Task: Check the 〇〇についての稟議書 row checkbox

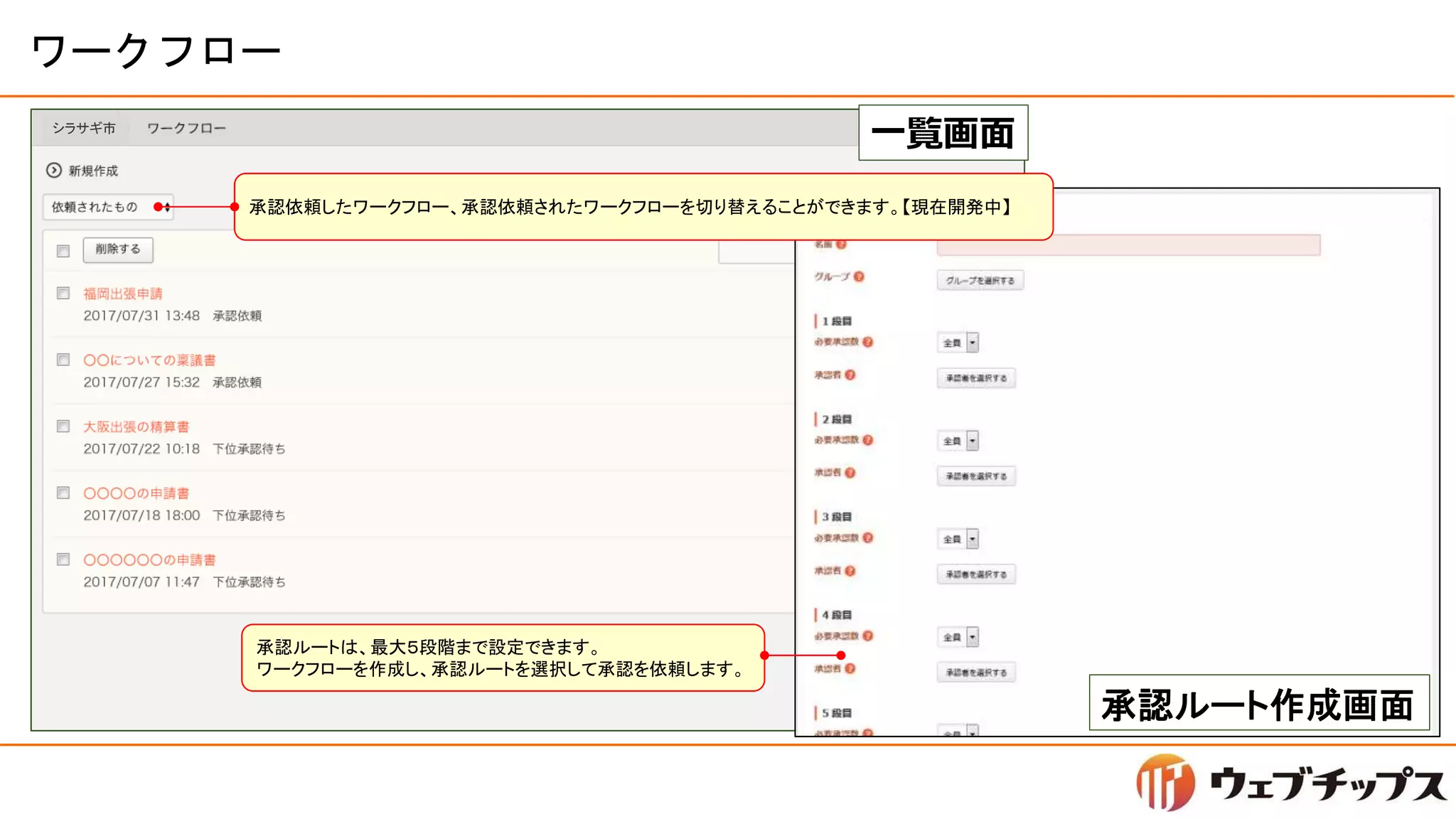Action: point(63,360)
